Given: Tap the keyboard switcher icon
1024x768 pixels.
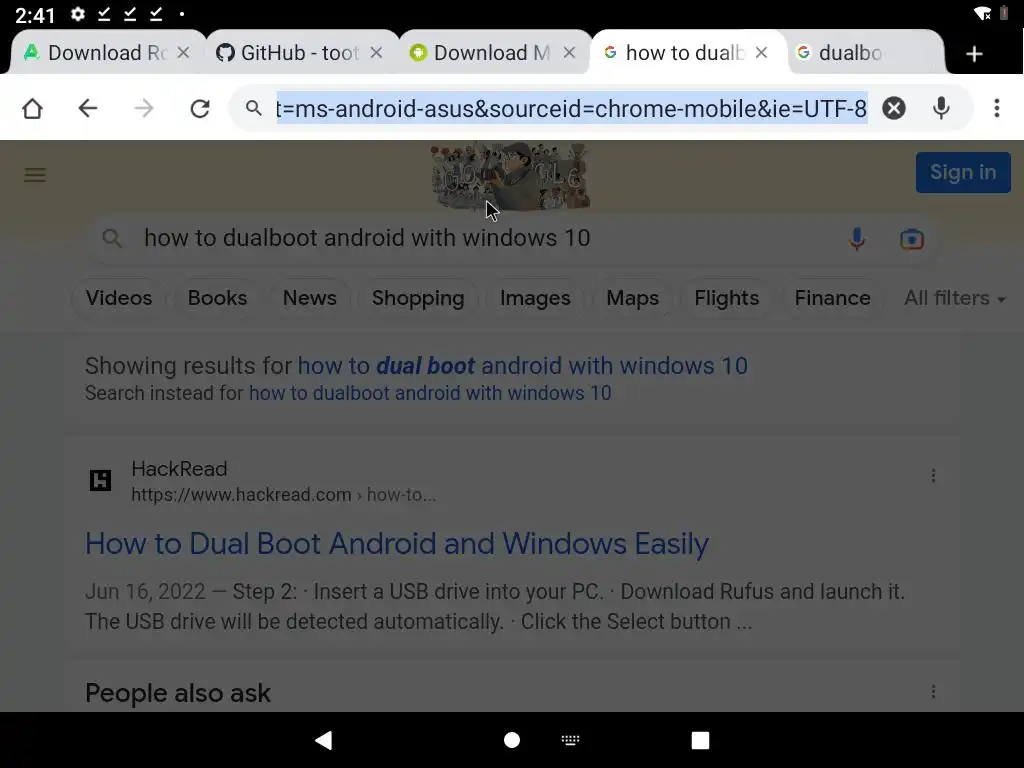Looking at the screenshot, I should (570, 740).
